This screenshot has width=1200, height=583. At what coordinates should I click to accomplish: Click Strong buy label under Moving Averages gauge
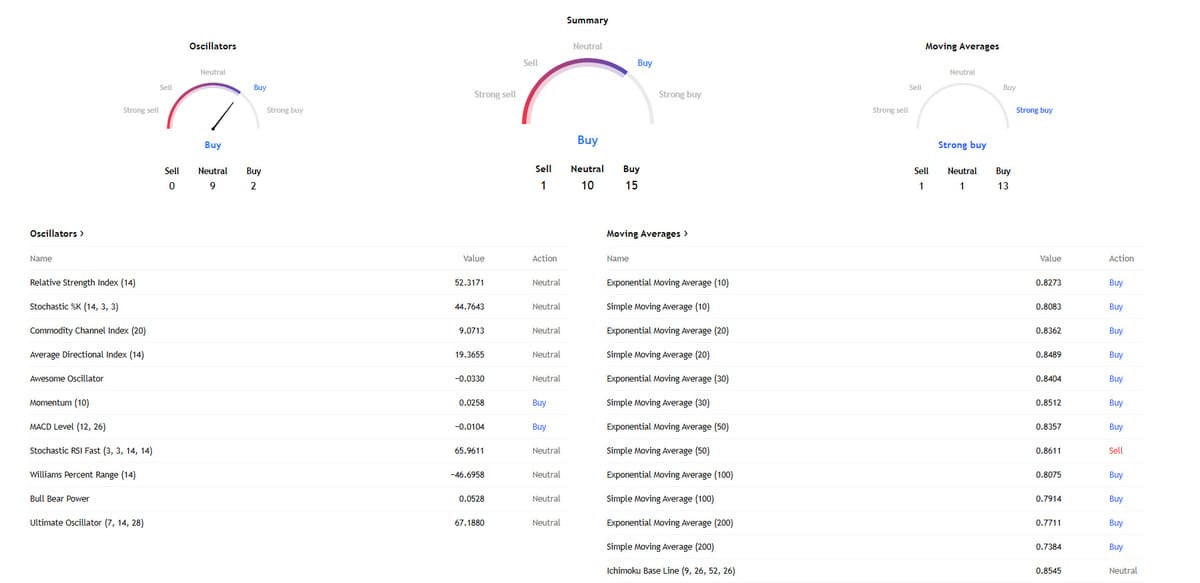pyautogui.click(x=962, y=145)
